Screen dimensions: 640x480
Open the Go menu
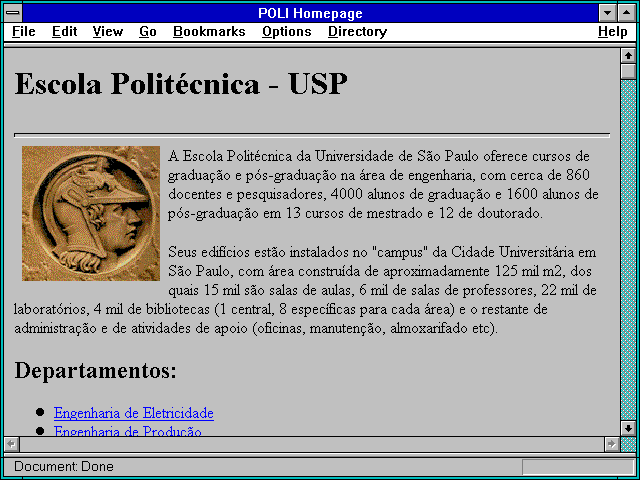(x=147, y=32)
